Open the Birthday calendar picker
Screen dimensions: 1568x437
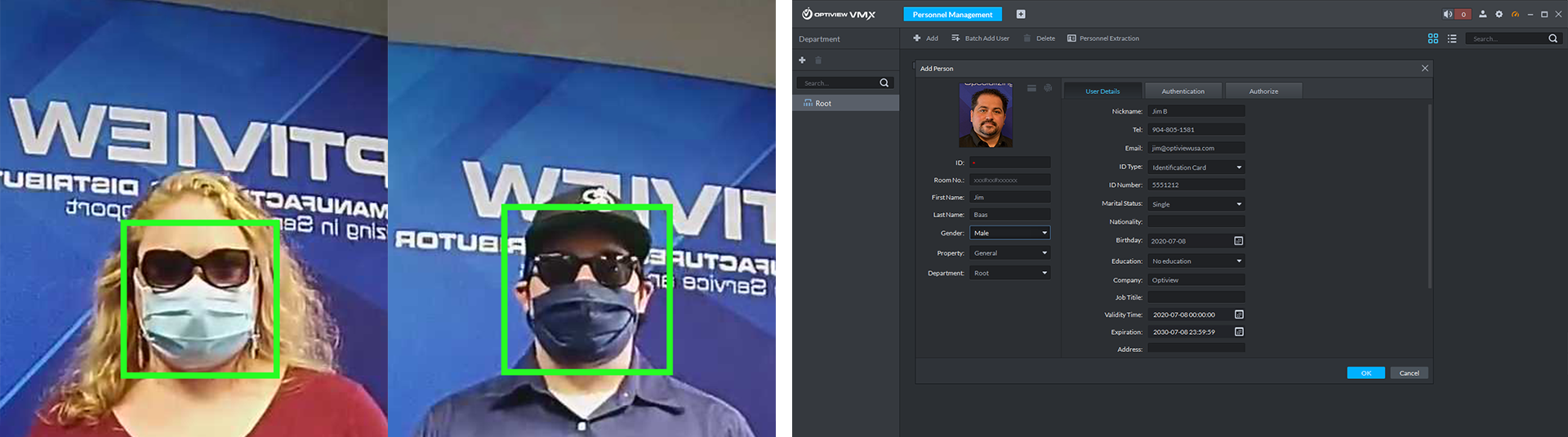(1238, 241)
